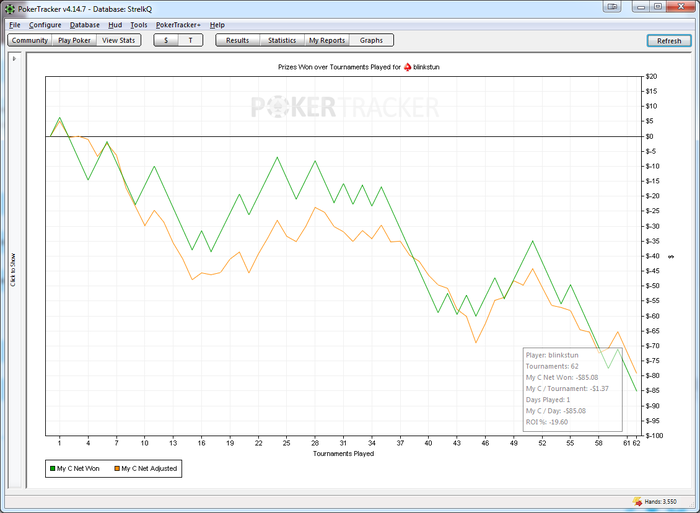This screenshot has height=513, width=700.
Task: Click x-axis tick label 62
Action: click(637, 443)
